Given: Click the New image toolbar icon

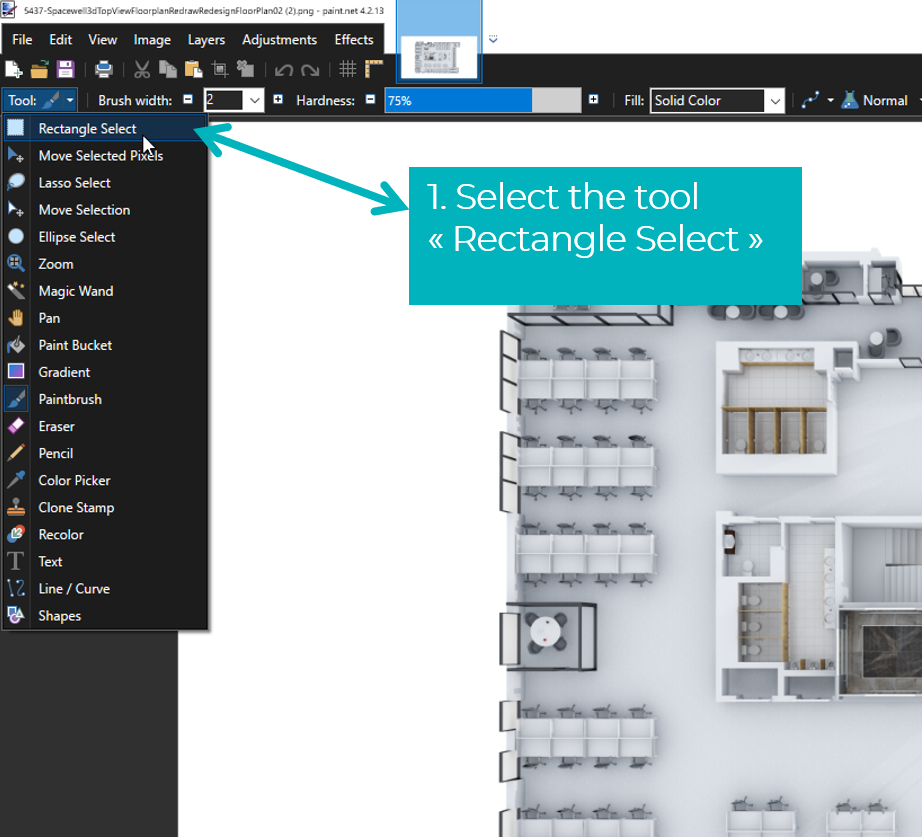Looking at the screenshot, I should [14, 69].
